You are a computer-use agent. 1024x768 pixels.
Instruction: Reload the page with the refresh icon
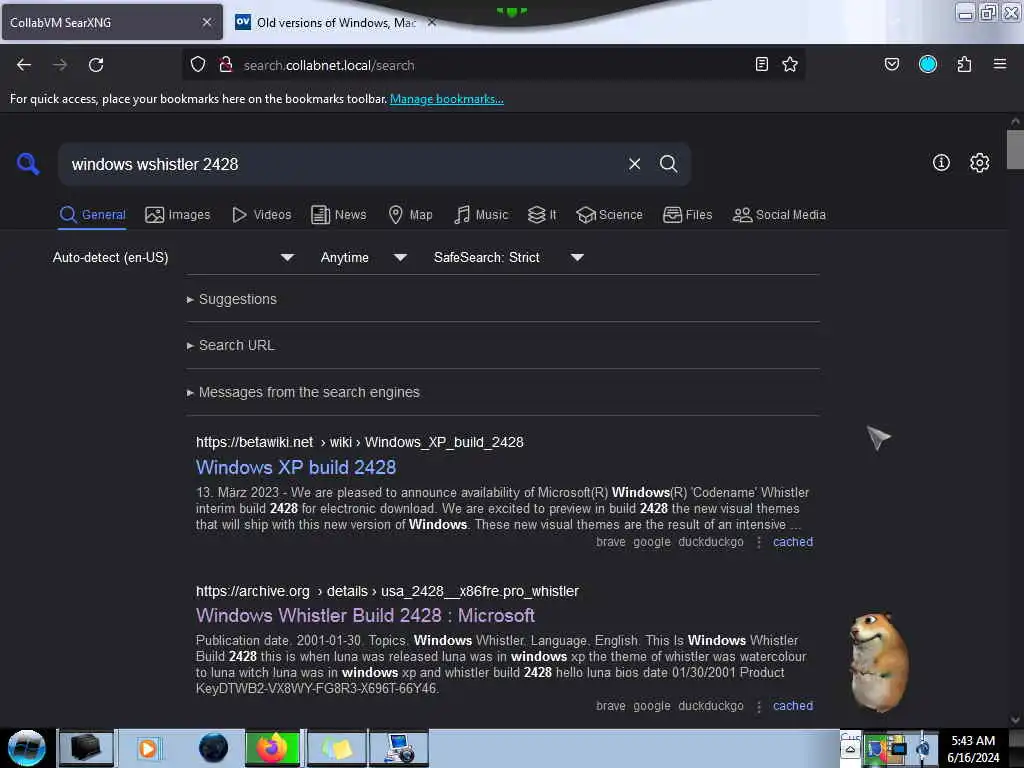(96, 65)
